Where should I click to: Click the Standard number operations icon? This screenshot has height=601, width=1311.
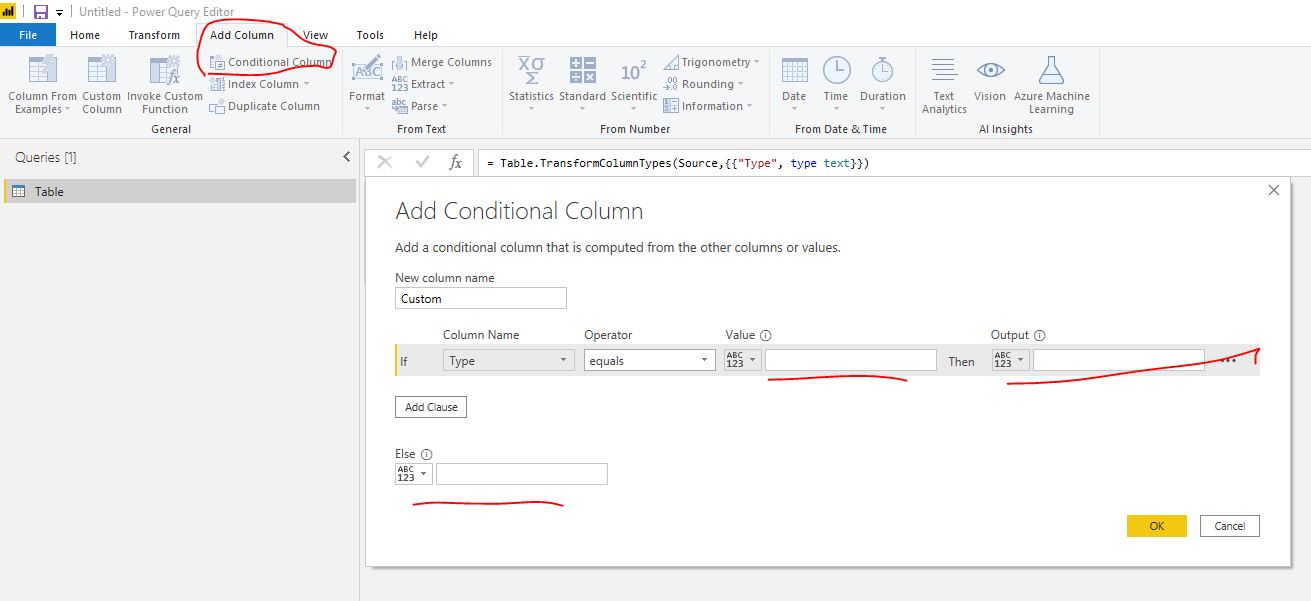(x=583, y=70)
